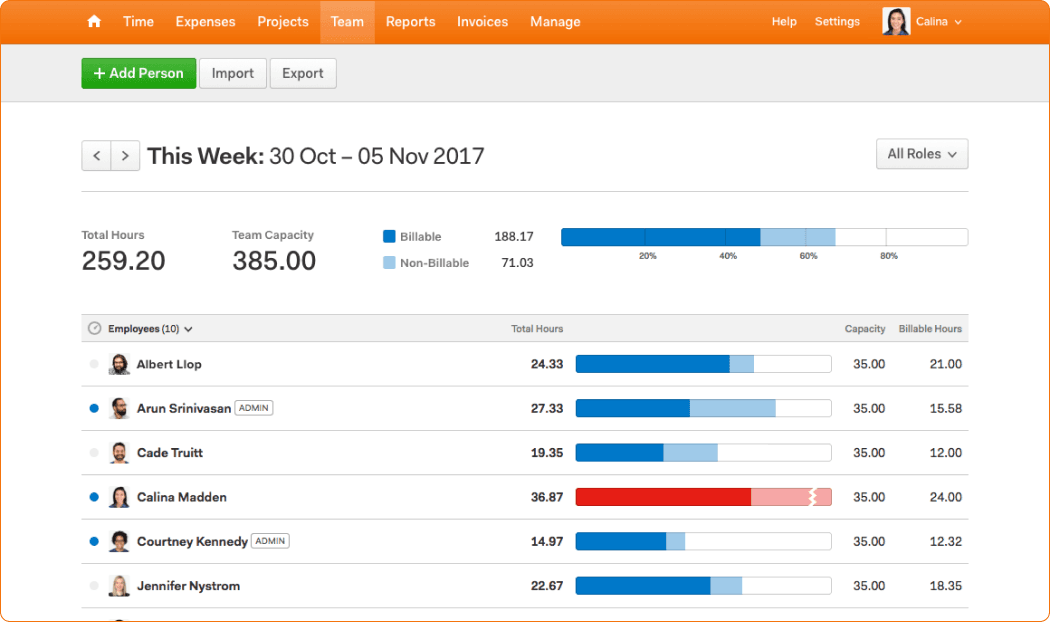The width and height of the screenshot is (1050, 622).
Task: Click the blue status dot beside Arun Srinivasan
Action: [94, 408]
